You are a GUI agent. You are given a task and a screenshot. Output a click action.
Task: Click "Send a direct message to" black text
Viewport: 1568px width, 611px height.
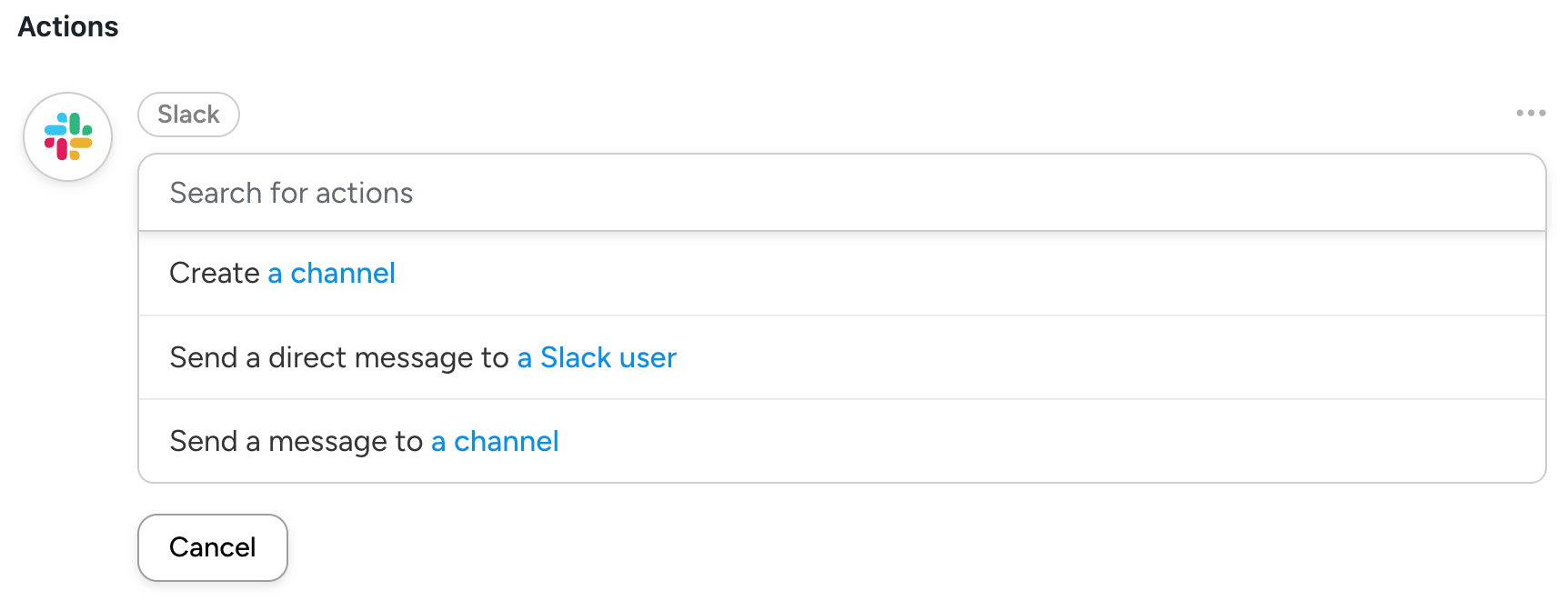338,357
